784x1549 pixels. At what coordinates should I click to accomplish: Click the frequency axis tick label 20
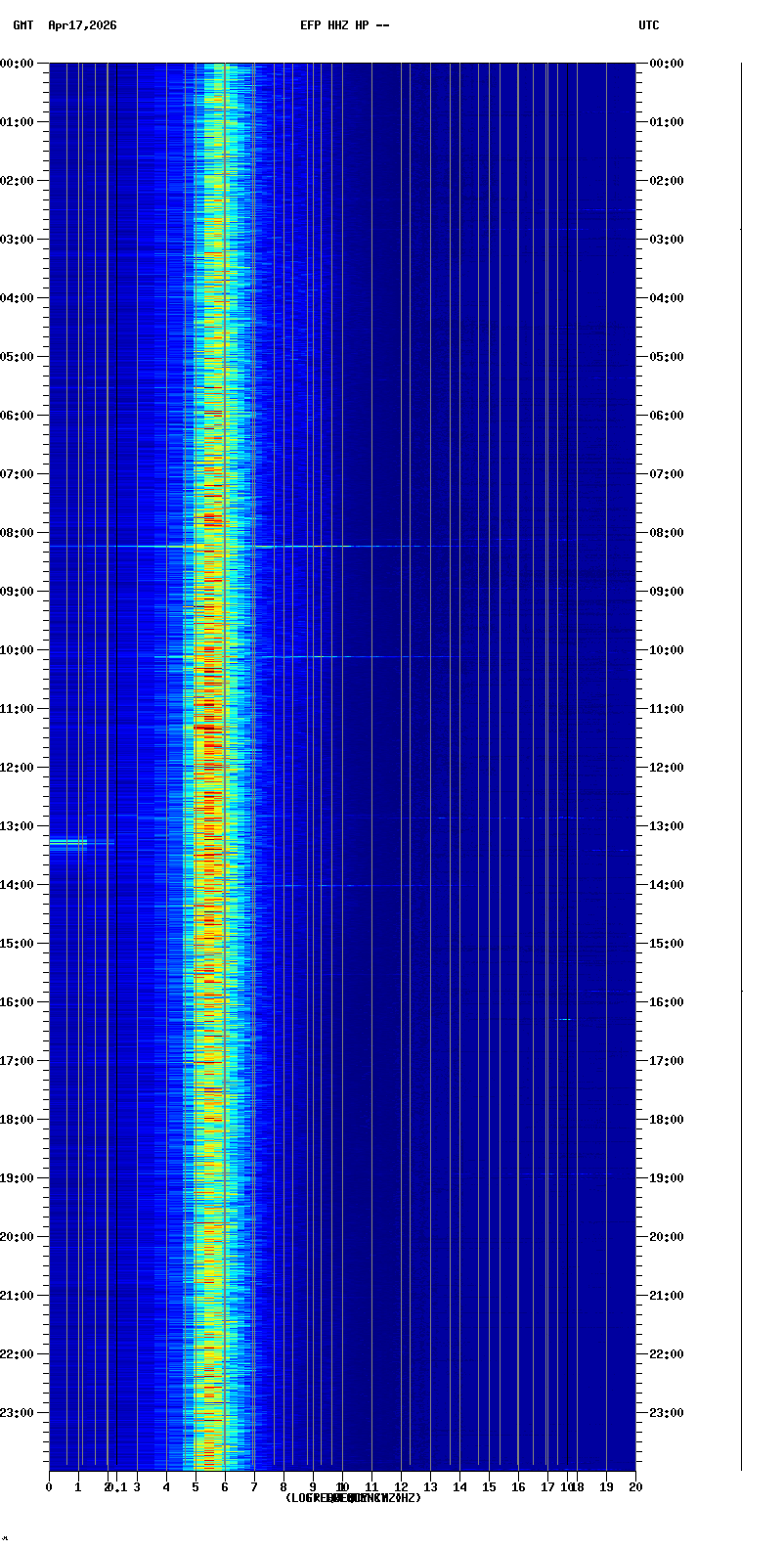coord(635,1487)
